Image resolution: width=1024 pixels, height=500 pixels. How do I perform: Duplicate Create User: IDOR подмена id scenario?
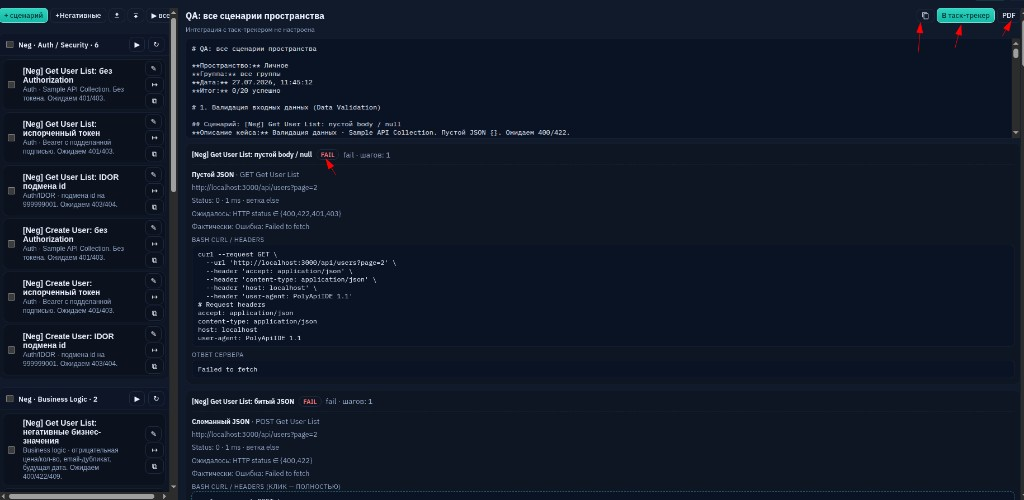[154, 367]
